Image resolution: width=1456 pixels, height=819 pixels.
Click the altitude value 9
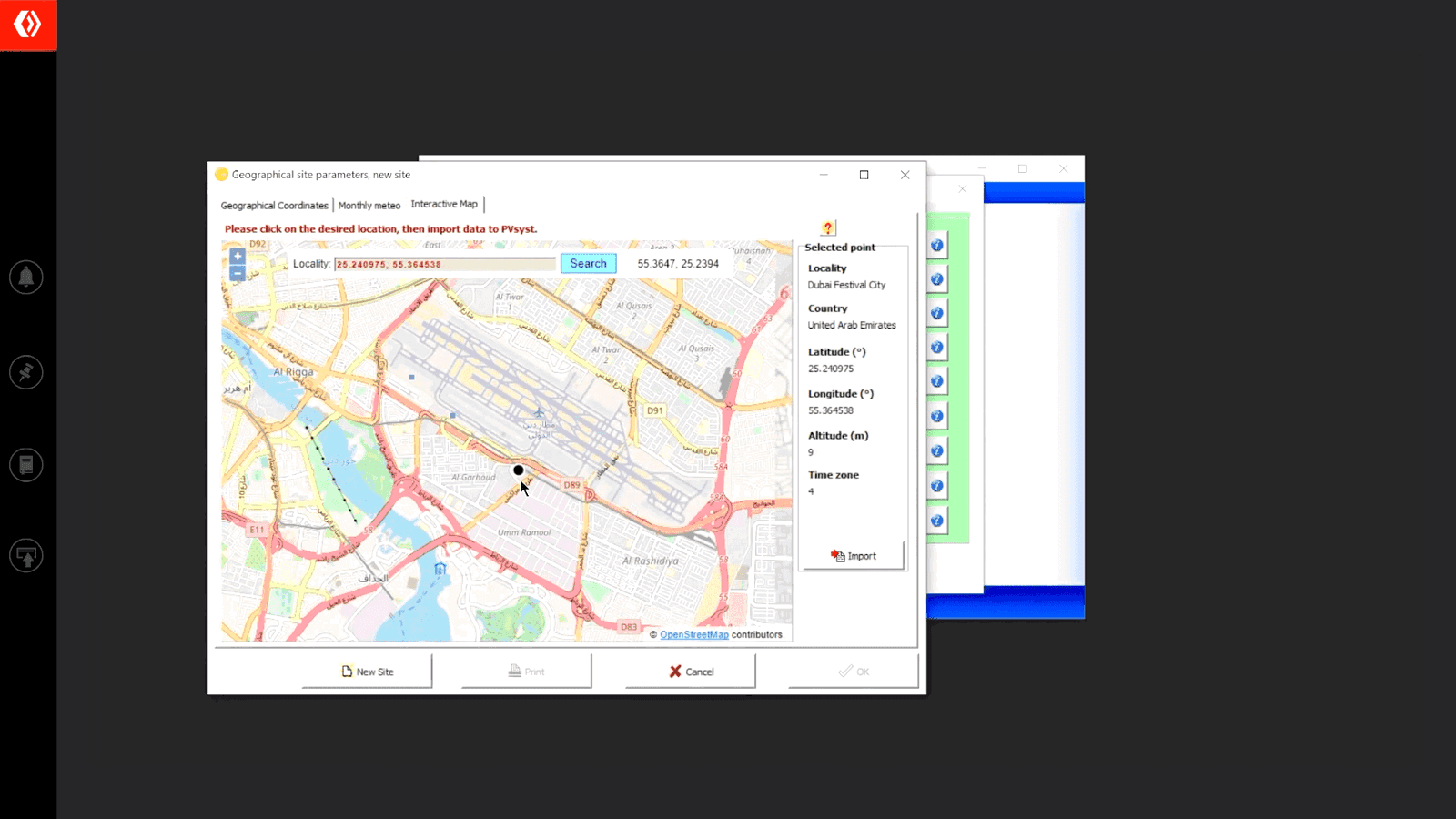coord(811,452)
